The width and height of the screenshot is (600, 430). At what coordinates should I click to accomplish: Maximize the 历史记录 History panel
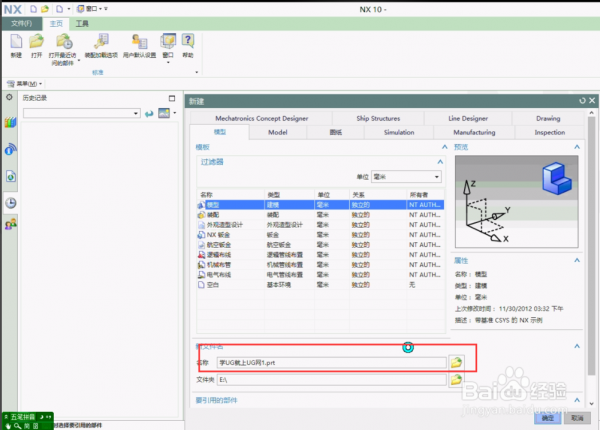172,98
